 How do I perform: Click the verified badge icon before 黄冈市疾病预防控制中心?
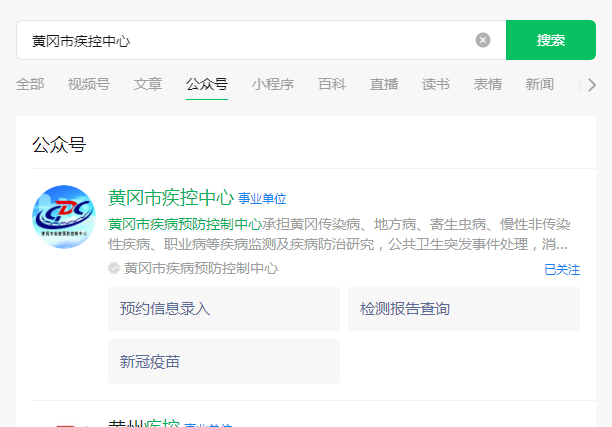114,269
